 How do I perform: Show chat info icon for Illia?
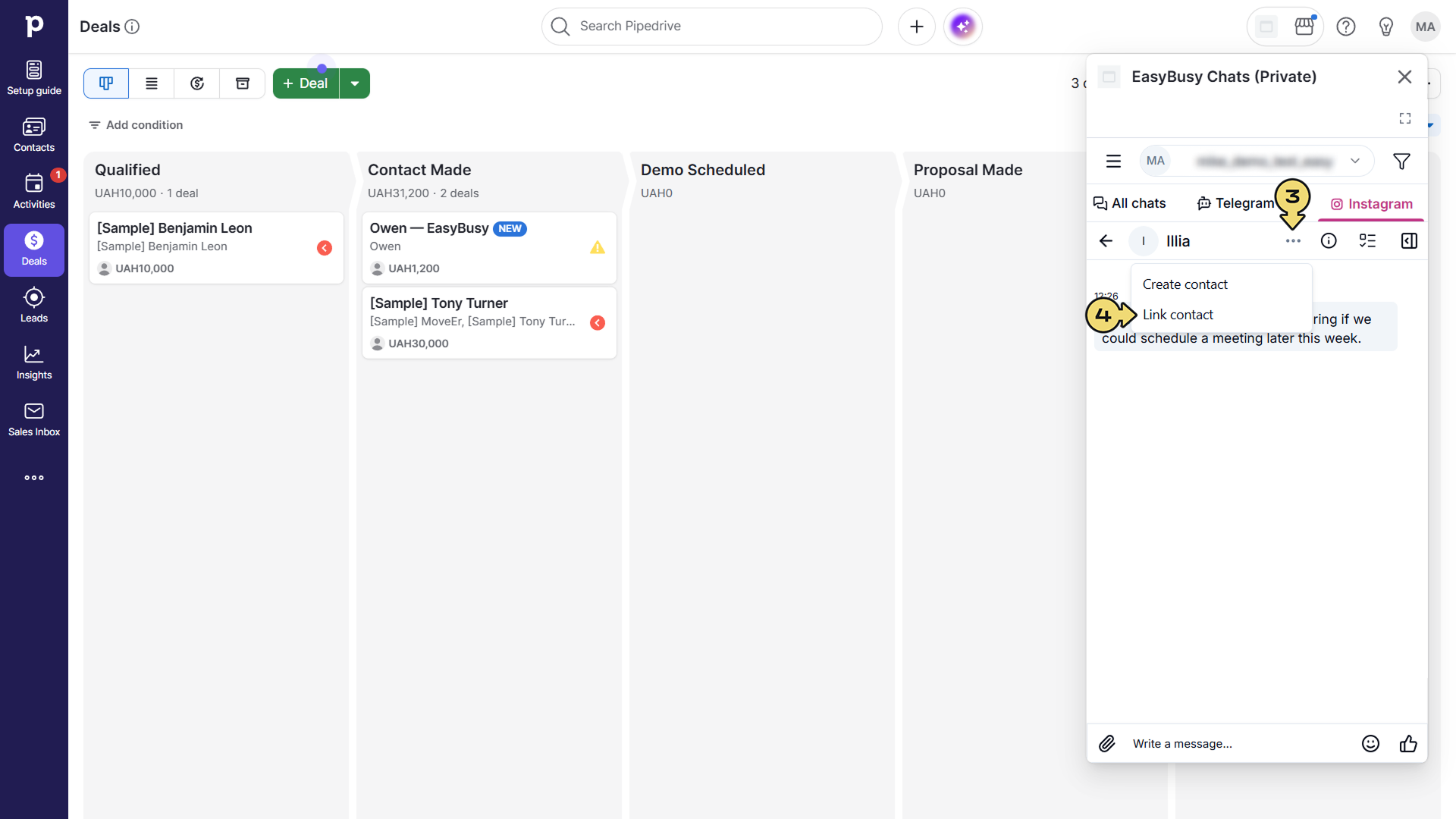point(1329,241)
